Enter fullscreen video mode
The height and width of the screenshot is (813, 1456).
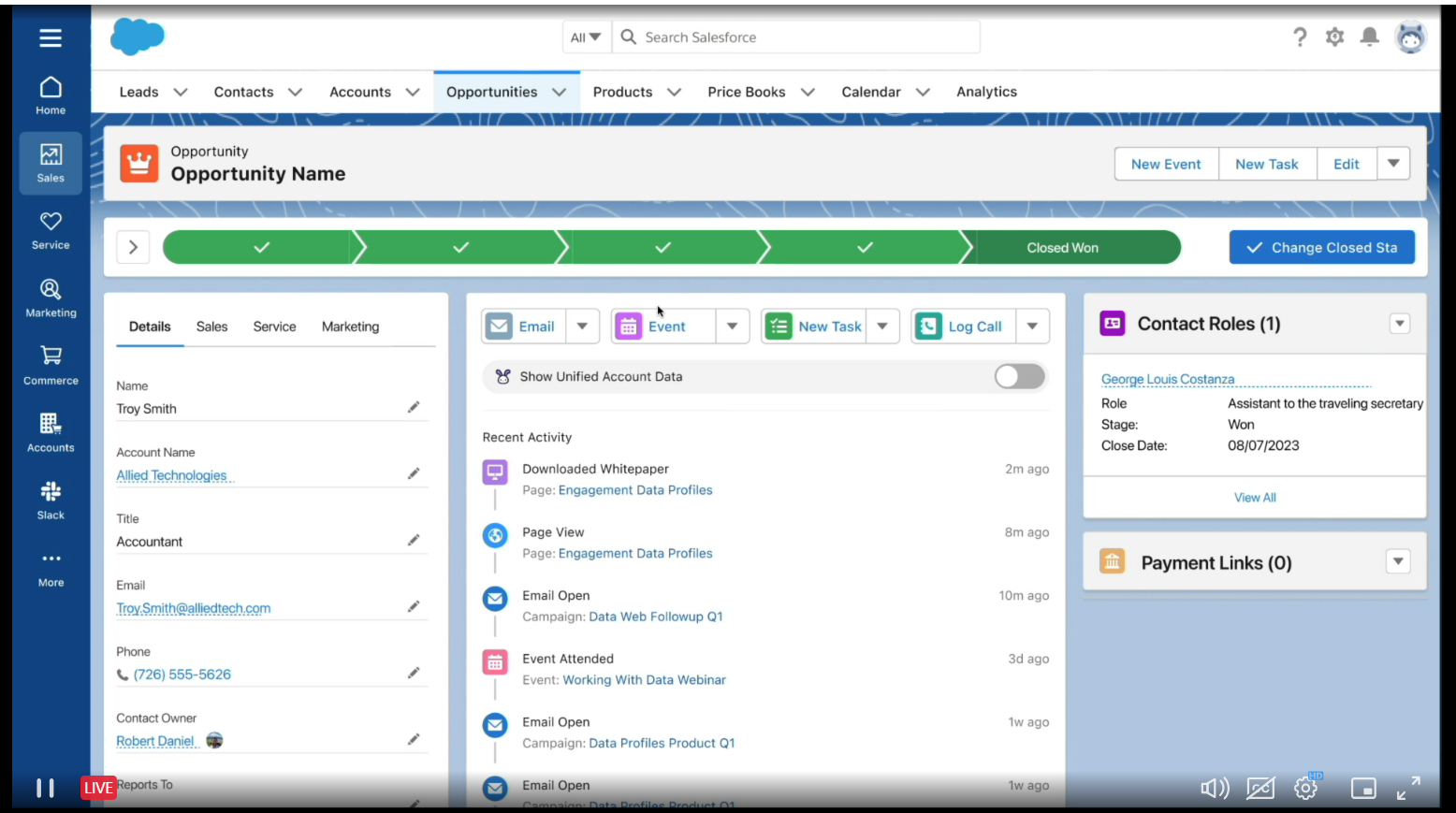coord(1408,789)
